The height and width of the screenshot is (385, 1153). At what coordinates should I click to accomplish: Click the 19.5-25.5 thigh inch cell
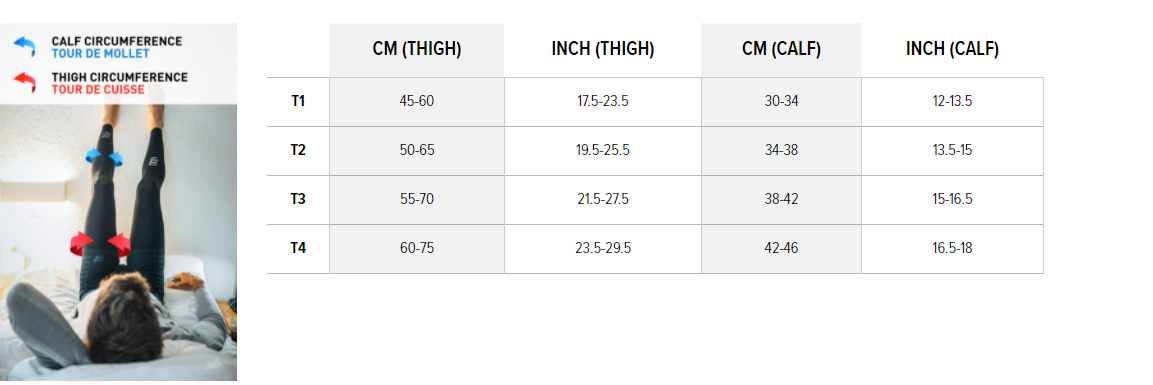tap(603, 151)
